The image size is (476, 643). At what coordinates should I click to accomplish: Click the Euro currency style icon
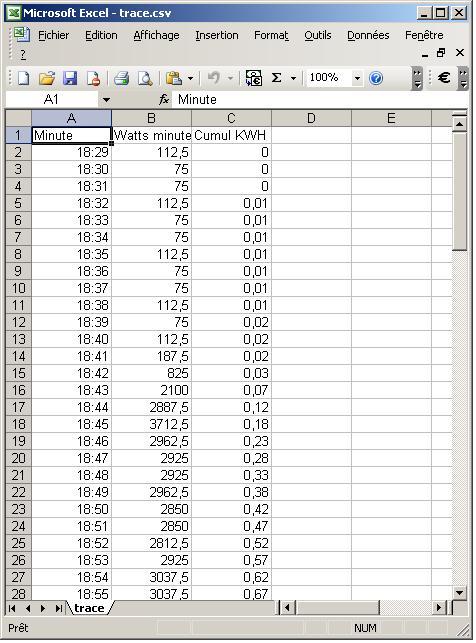pyautogui.click(x=444, y=78)
